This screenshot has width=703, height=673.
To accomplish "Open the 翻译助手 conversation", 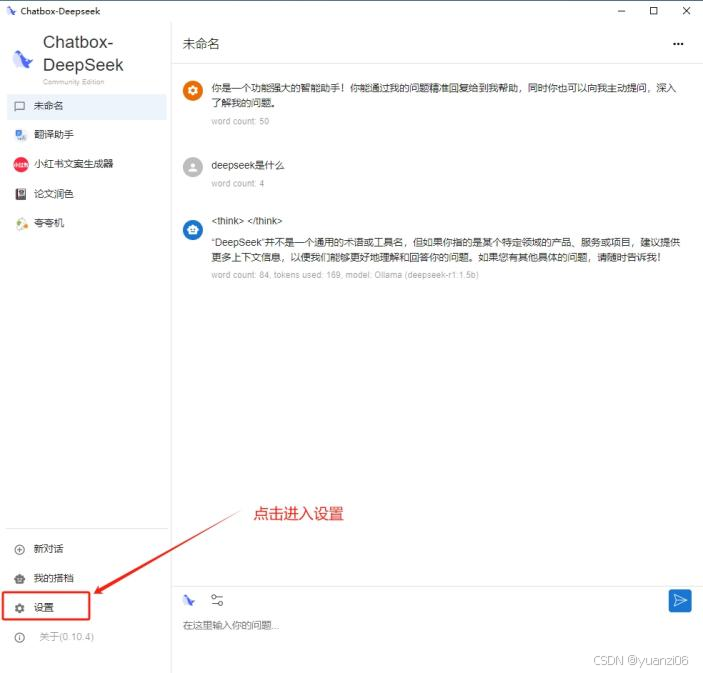I will [87, 135].
